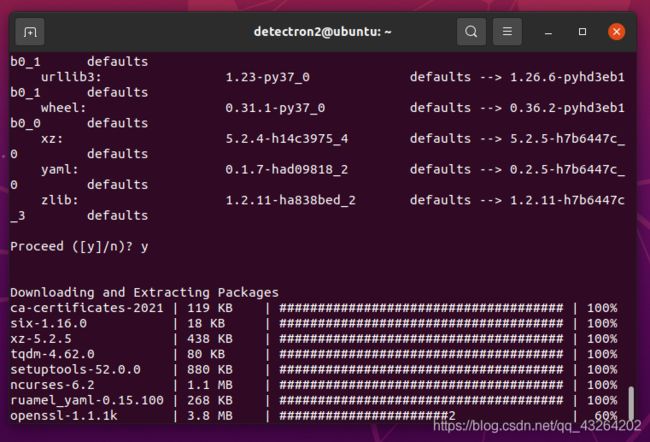The image size is (650, 442).
Task: Click version 5.2.4-h14c3975_4
Action: [287, 138]
